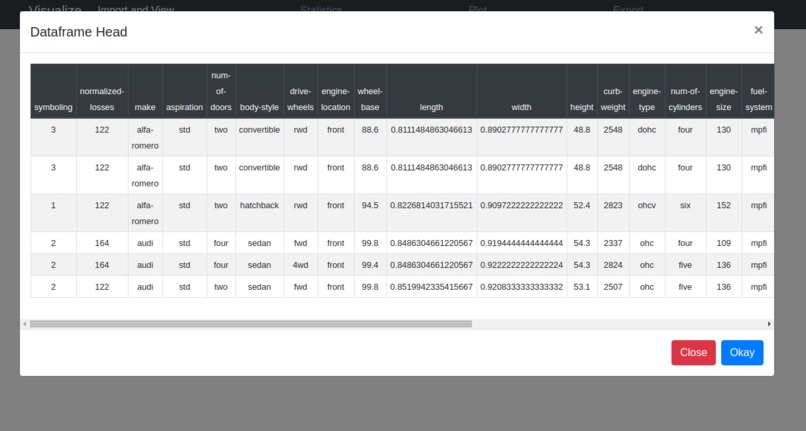Select the make column header

coord(145,92)
